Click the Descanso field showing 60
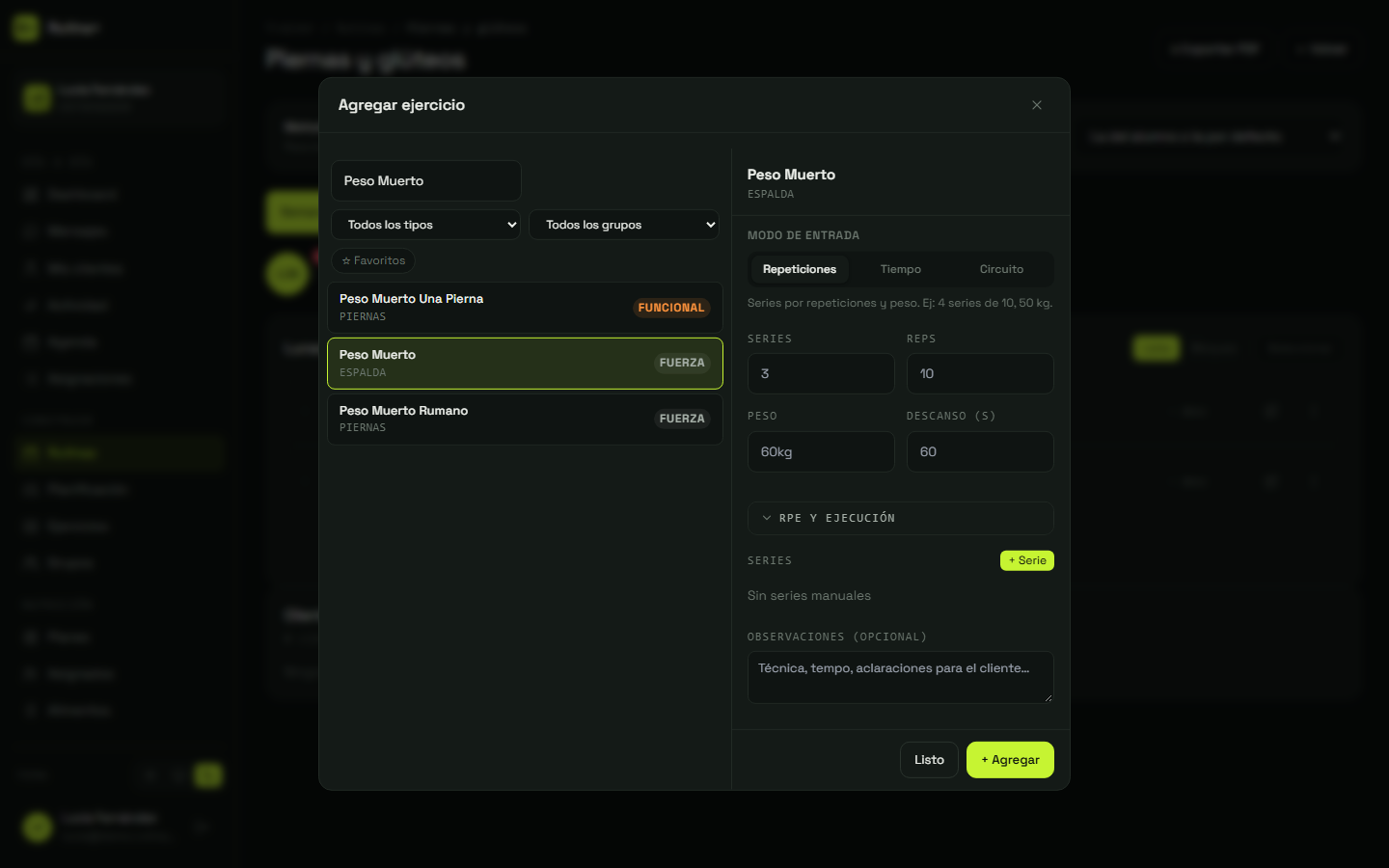The image size is (1389, 868). 980,451
